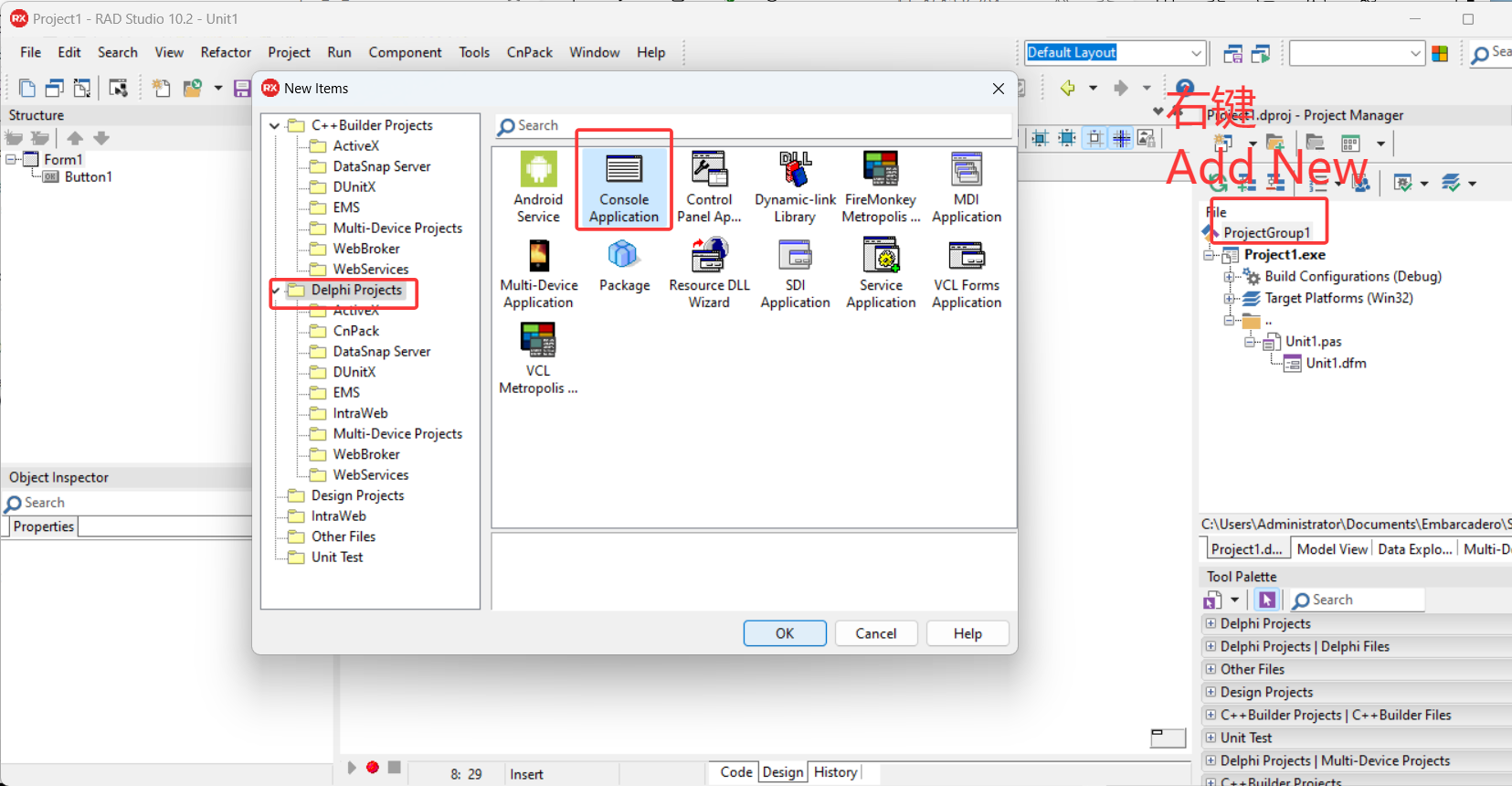1512x786 pixels.
Task: Click the purple Save floppy icon
Action: pos(242,88)
